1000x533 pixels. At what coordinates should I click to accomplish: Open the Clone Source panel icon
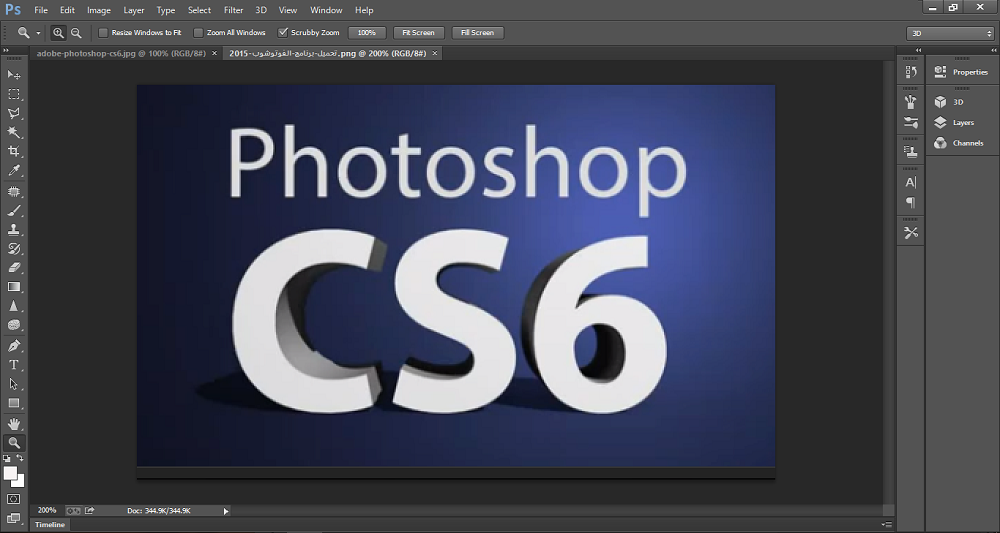911,152
